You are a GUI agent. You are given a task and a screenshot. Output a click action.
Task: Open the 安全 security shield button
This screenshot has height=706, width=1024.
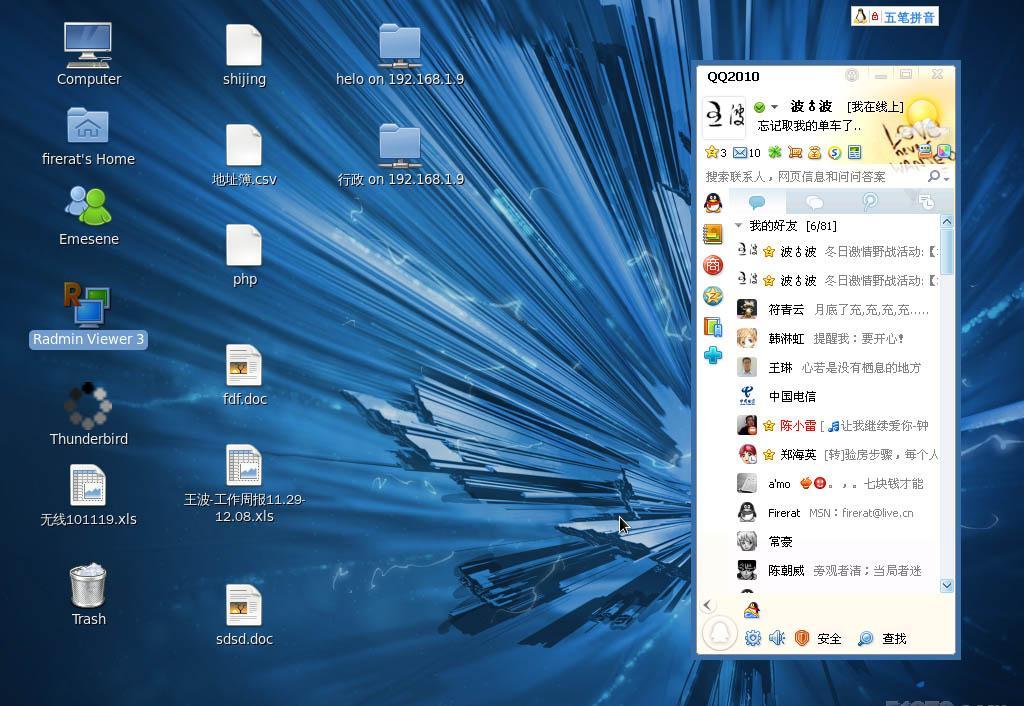[x=818, y=638]
